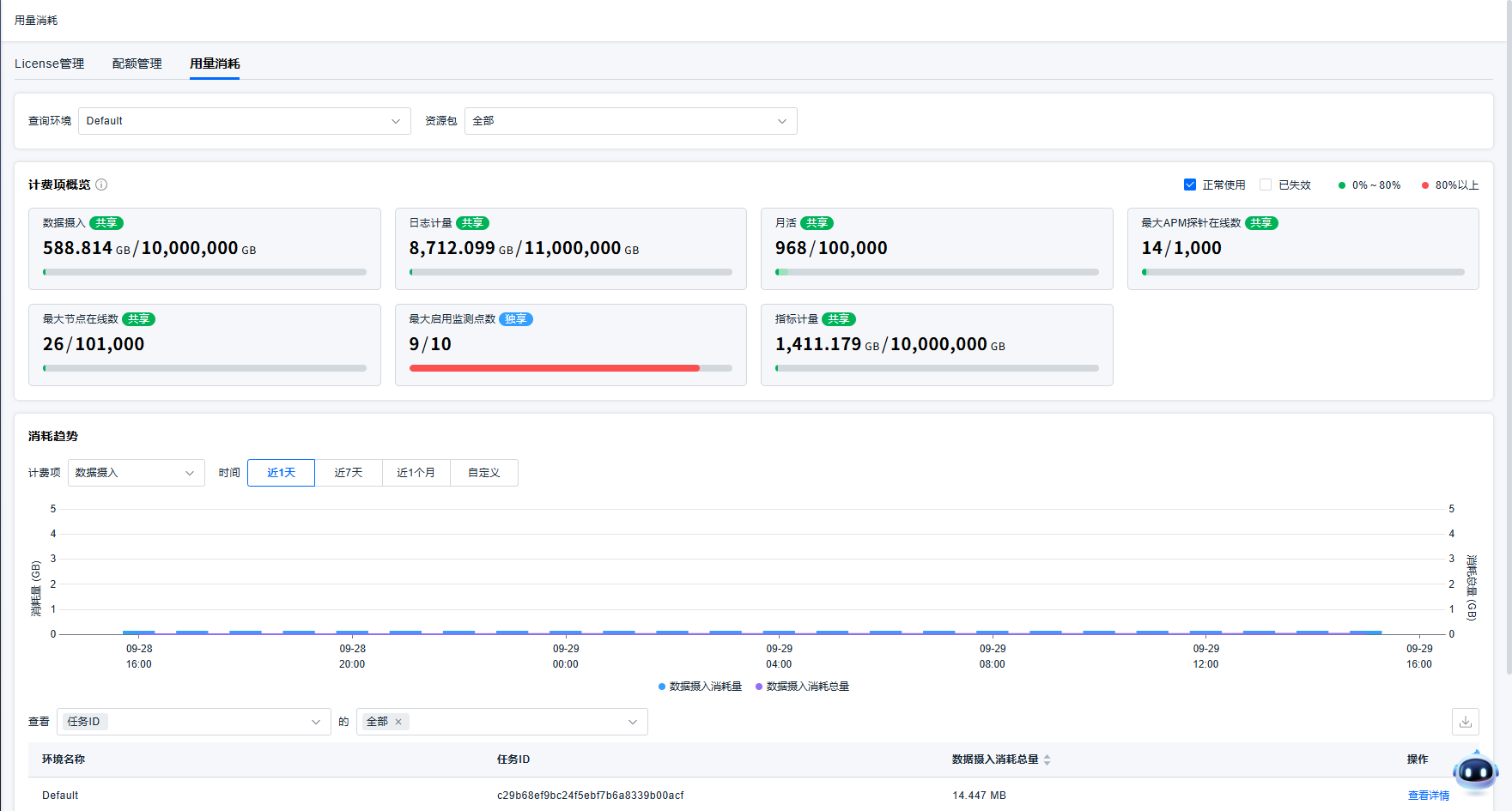Image resolution: width=1512 pixels, height=811 pixels.
Task: Toggle 数据摄入消耗量 legend marker
Action: (662, 687)
